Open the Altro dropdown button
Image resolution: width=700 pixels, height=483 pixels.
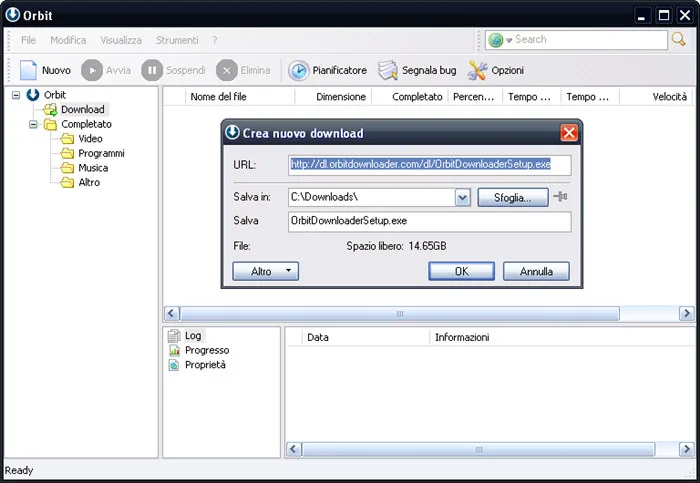click(265, 271)
